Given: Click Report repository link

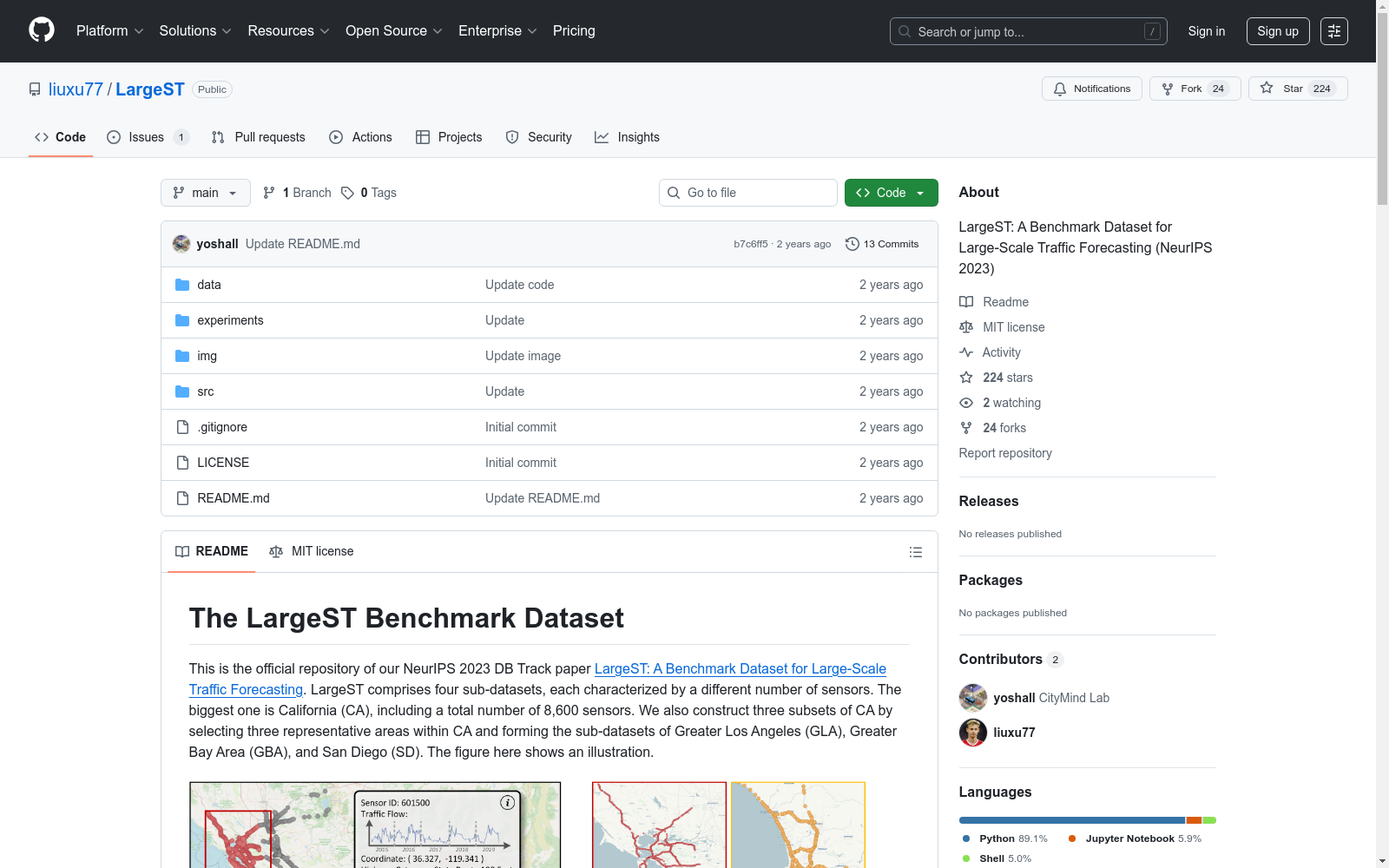Looking at the screenshot, I should [1005, 453].
